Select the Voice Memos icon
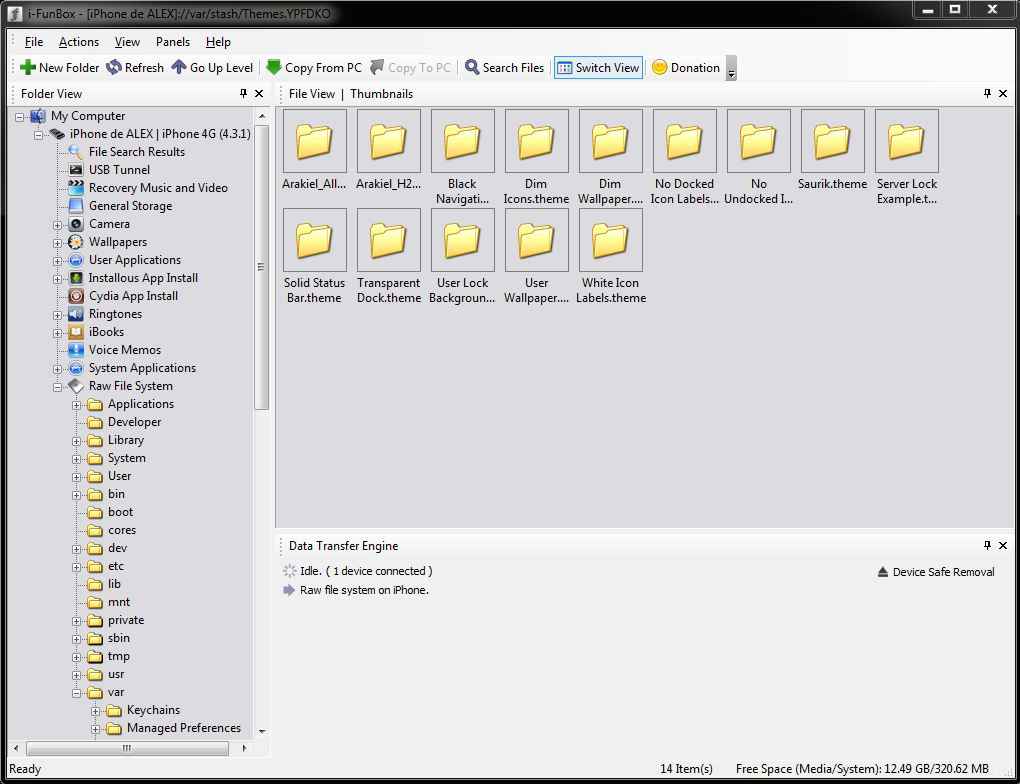The width and height of the screenshot is (1020, 784). 76,350
